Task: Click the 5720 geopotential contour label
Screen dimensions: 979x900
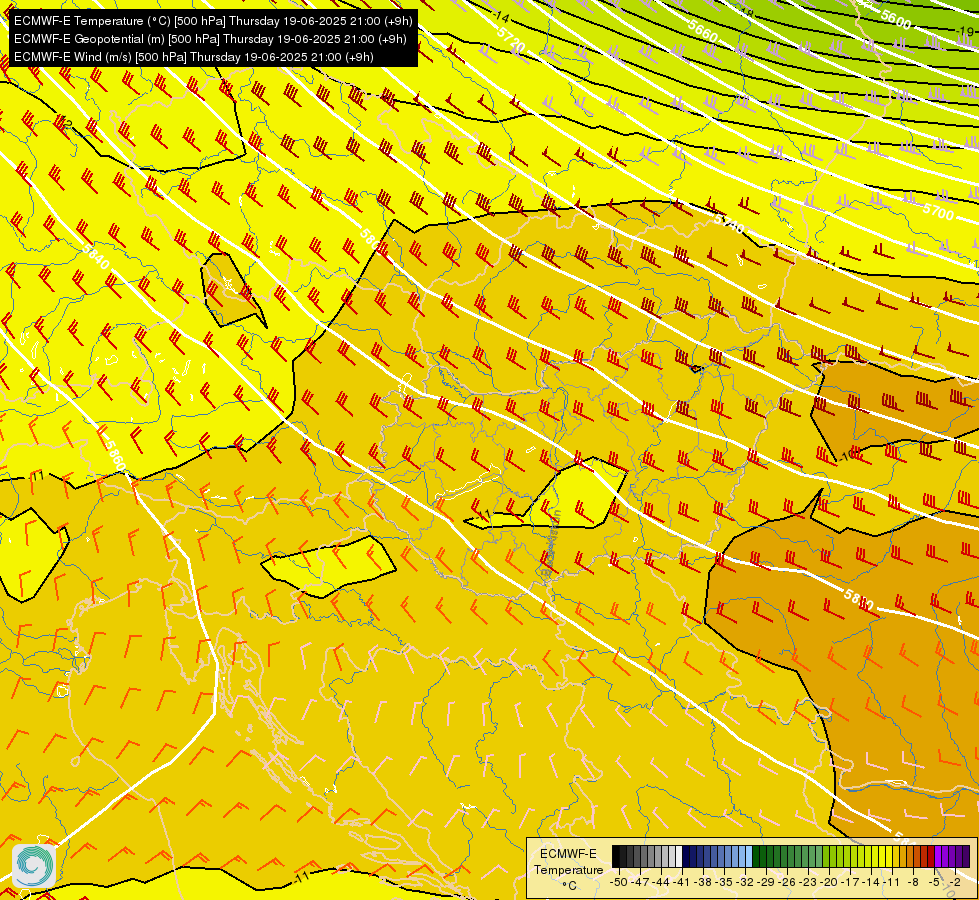Action: click(x=511, y=40)
